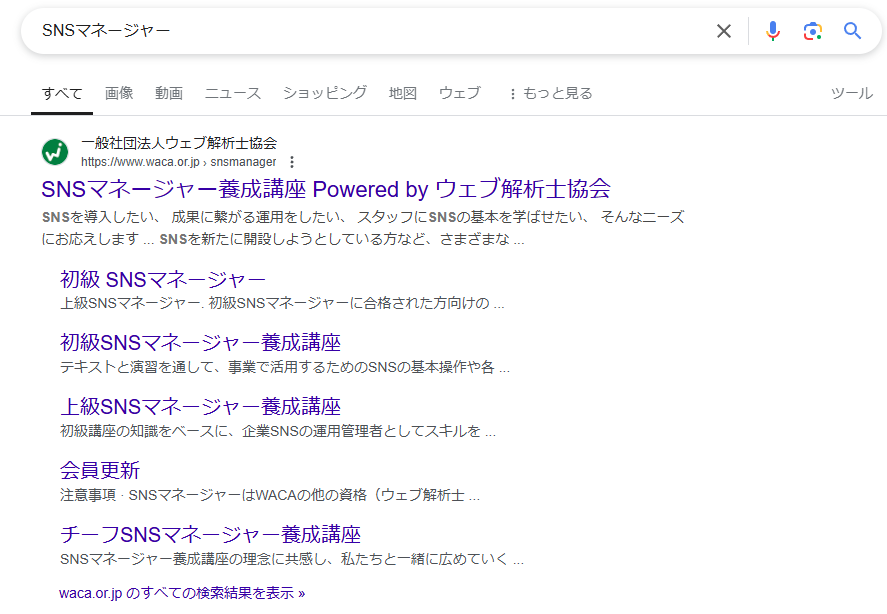The width and height of the screenshot is (887, 614).
Task: Select the すべて tab
Action: click(x=62, y=93)
